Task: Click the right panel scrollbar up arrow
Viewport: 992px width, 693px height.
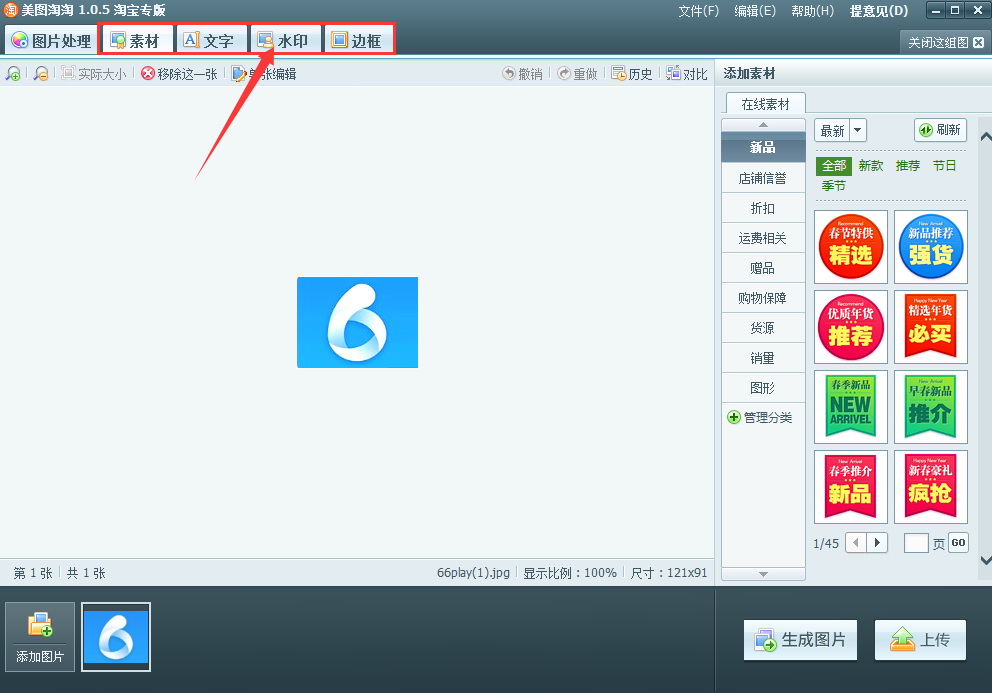Action: tap(986, 136)
